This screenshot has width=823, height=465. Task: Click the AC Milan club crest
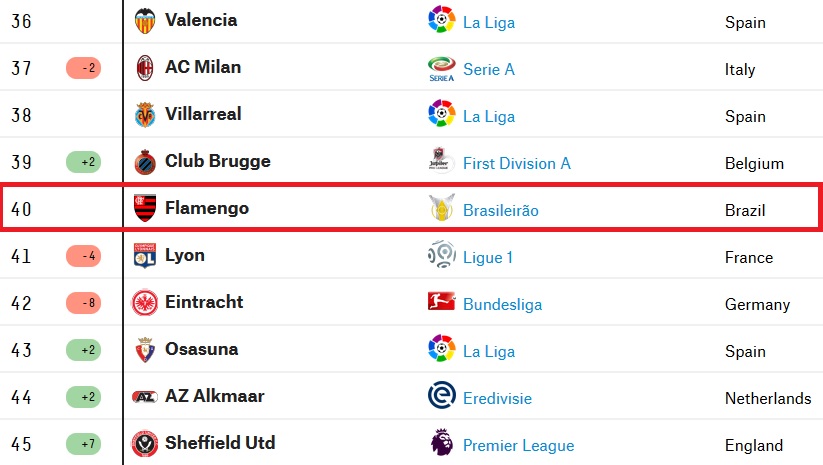pos(145,68)
